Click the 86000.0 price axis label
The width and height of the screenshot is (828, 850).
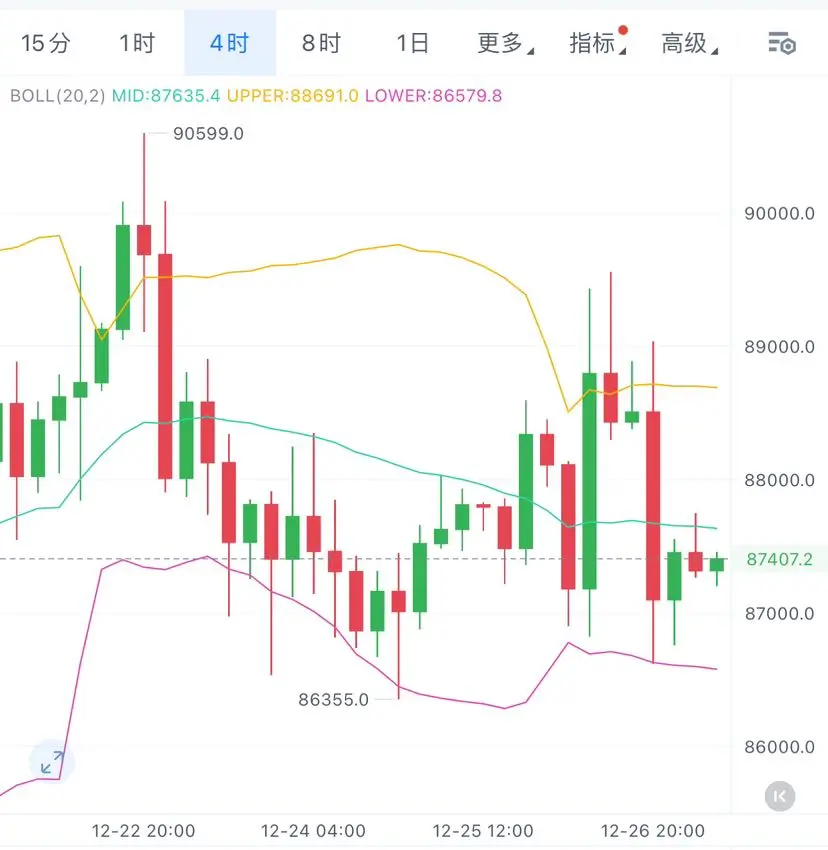[779, 747]
